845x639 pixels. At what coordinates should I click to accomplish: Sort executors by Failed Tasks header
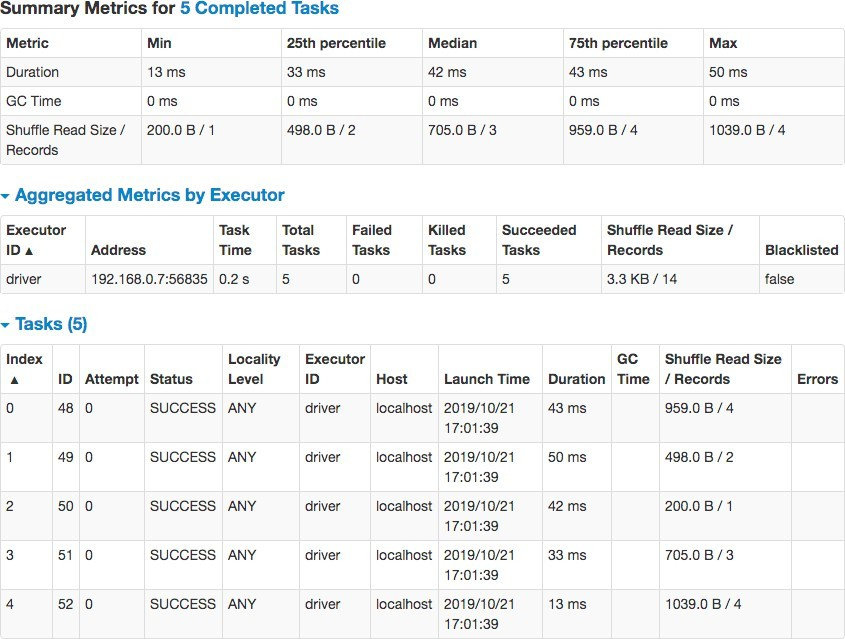pyautogui.click(x=372, y=240)
